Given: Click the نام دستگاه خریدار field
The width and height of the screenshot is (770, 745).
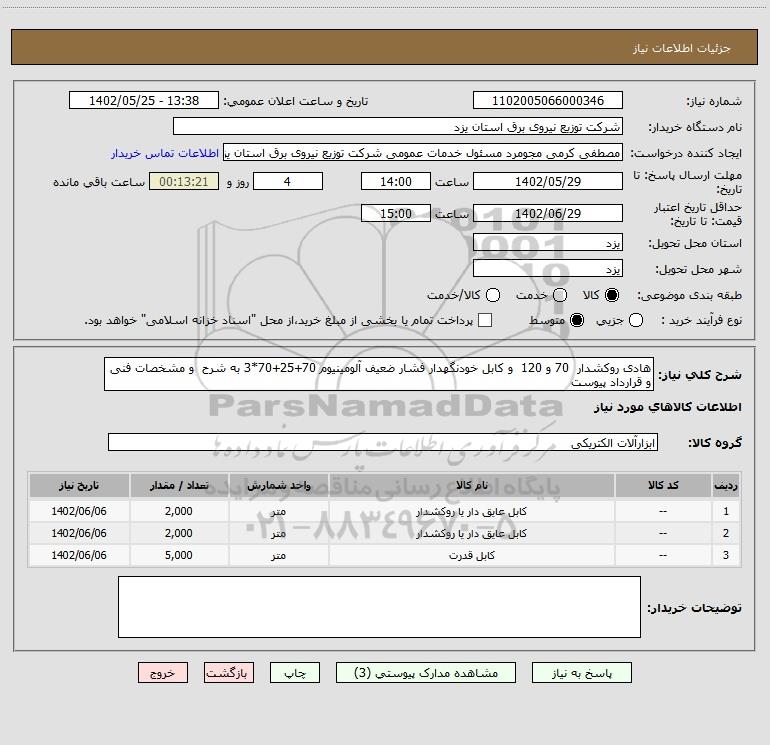Looking at the screenshot, I should coord(398,127).
